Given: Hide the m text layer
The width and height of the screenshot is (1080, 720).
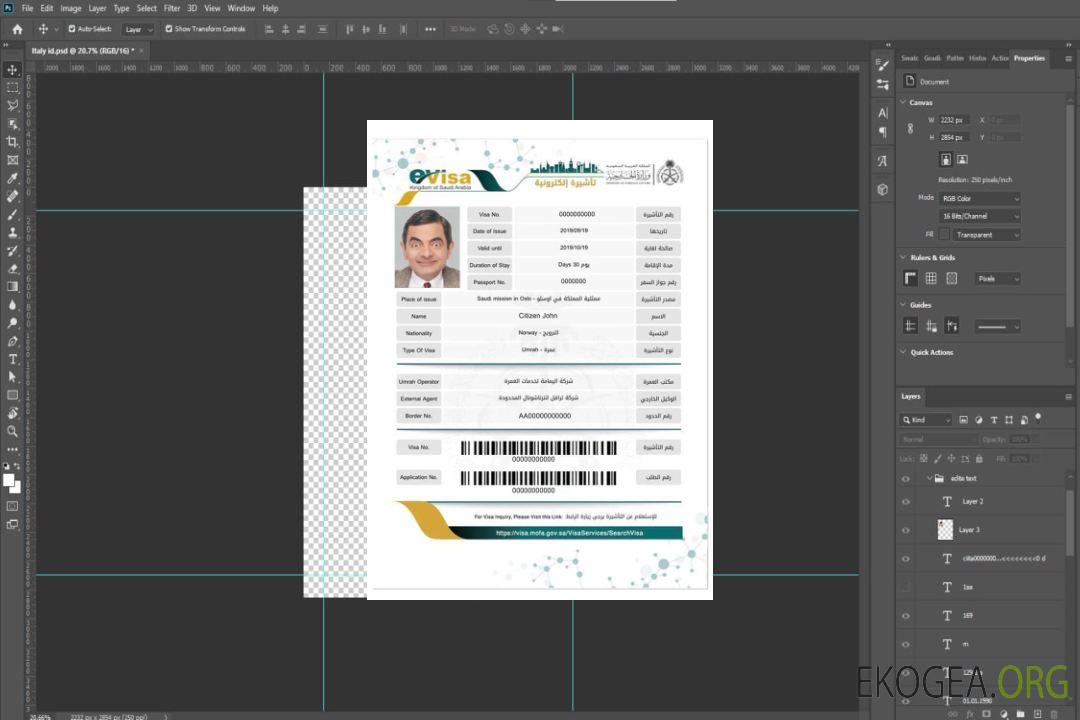Looking at the screenshot, I should (x=906, y=645).
